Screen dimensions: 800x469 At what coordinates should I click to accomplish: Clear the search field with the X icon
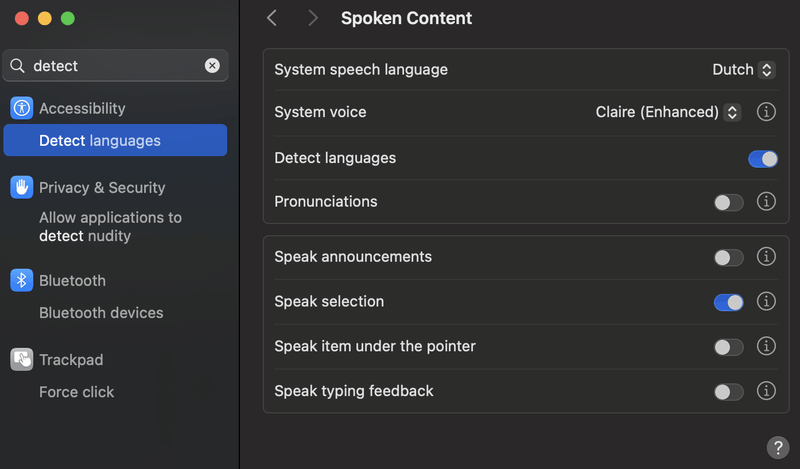pyautogui.click(x=212, y=66)
